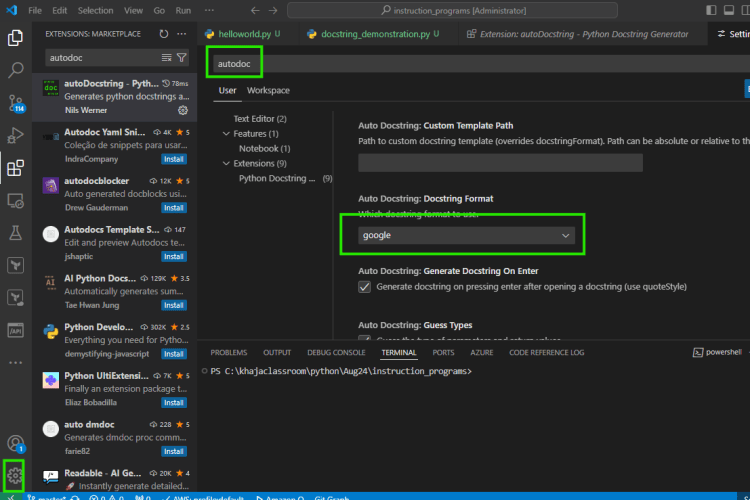Open the Edit menu
This screenshot has width=750, height=500.
click(x=60, y=10)
